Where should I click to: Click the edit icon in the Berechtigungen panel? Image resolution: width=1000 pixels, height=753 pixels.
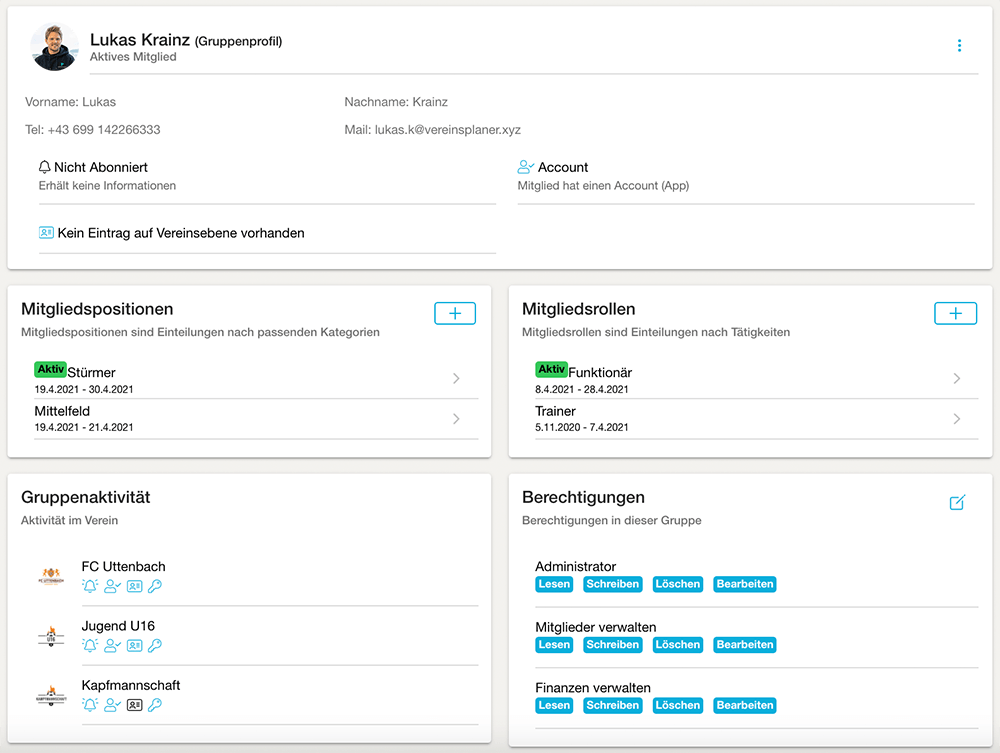tap(957, 503)
